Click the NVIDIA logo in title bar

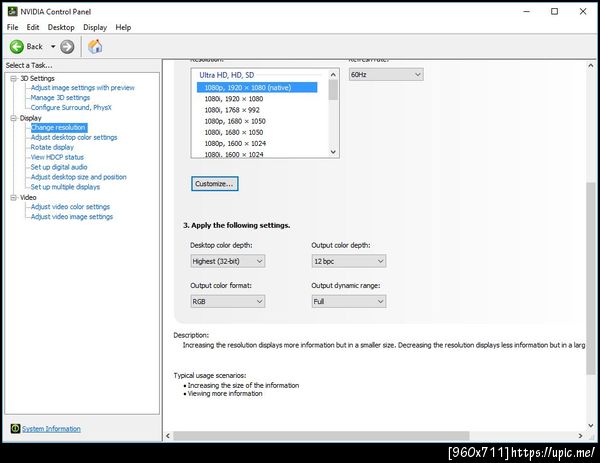tap(13, 11)
